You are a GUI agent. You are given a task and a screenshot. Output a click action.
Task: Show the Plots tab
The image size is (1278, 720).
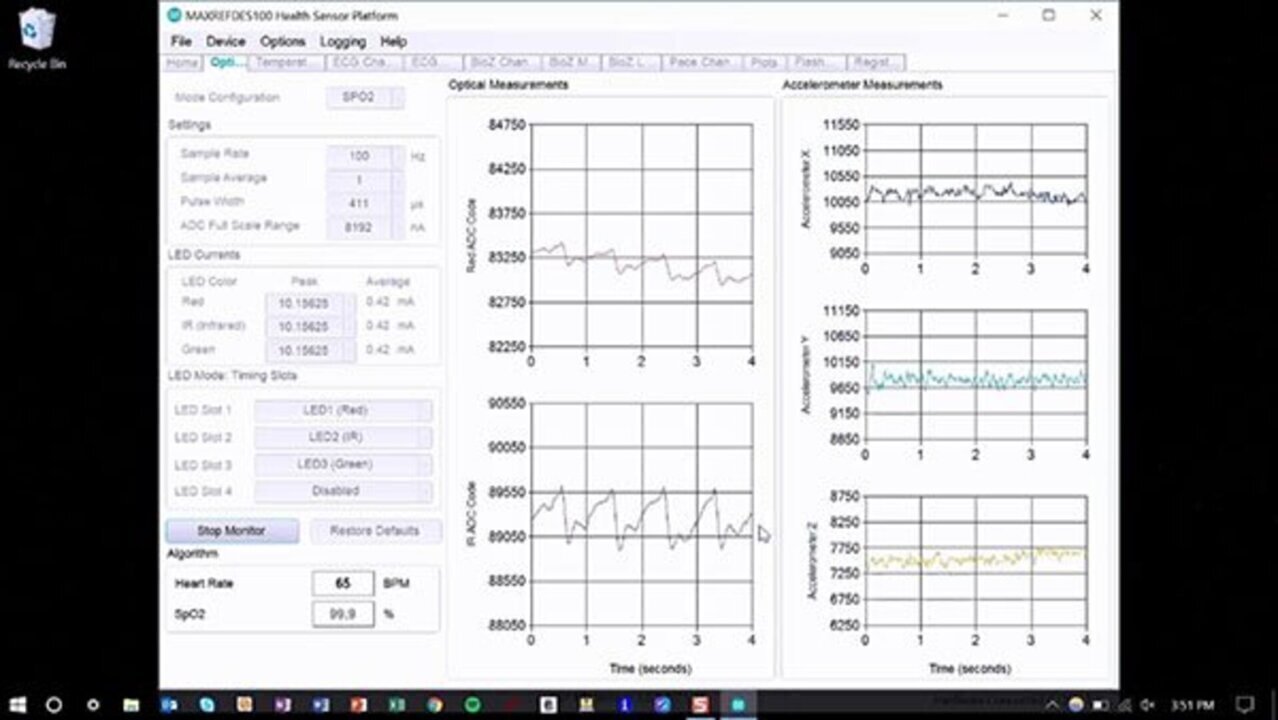(x=764, y=62)
